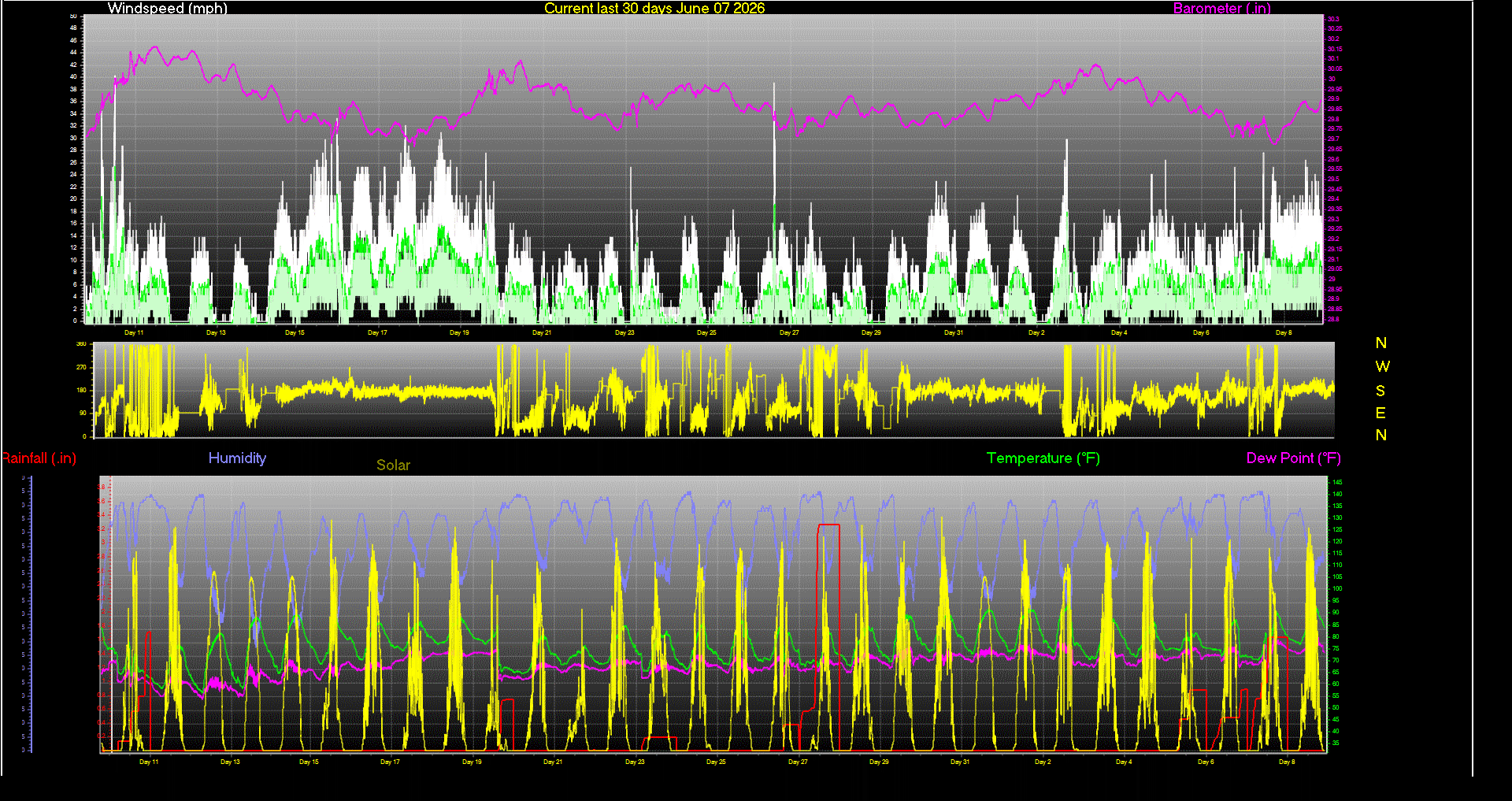
Task: Click "Day 17" under the windspeed chart
Action: coord(377,333)
